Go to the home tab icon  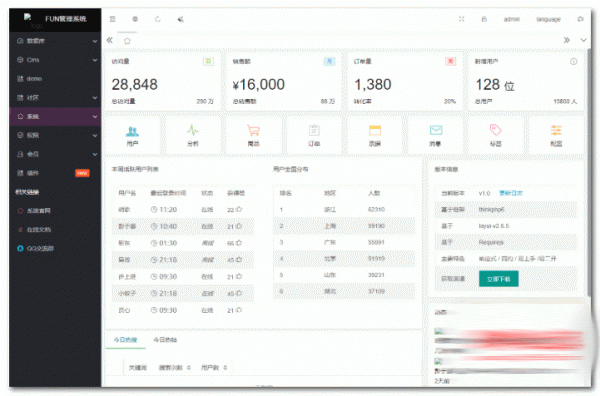[x=127, y=41]
